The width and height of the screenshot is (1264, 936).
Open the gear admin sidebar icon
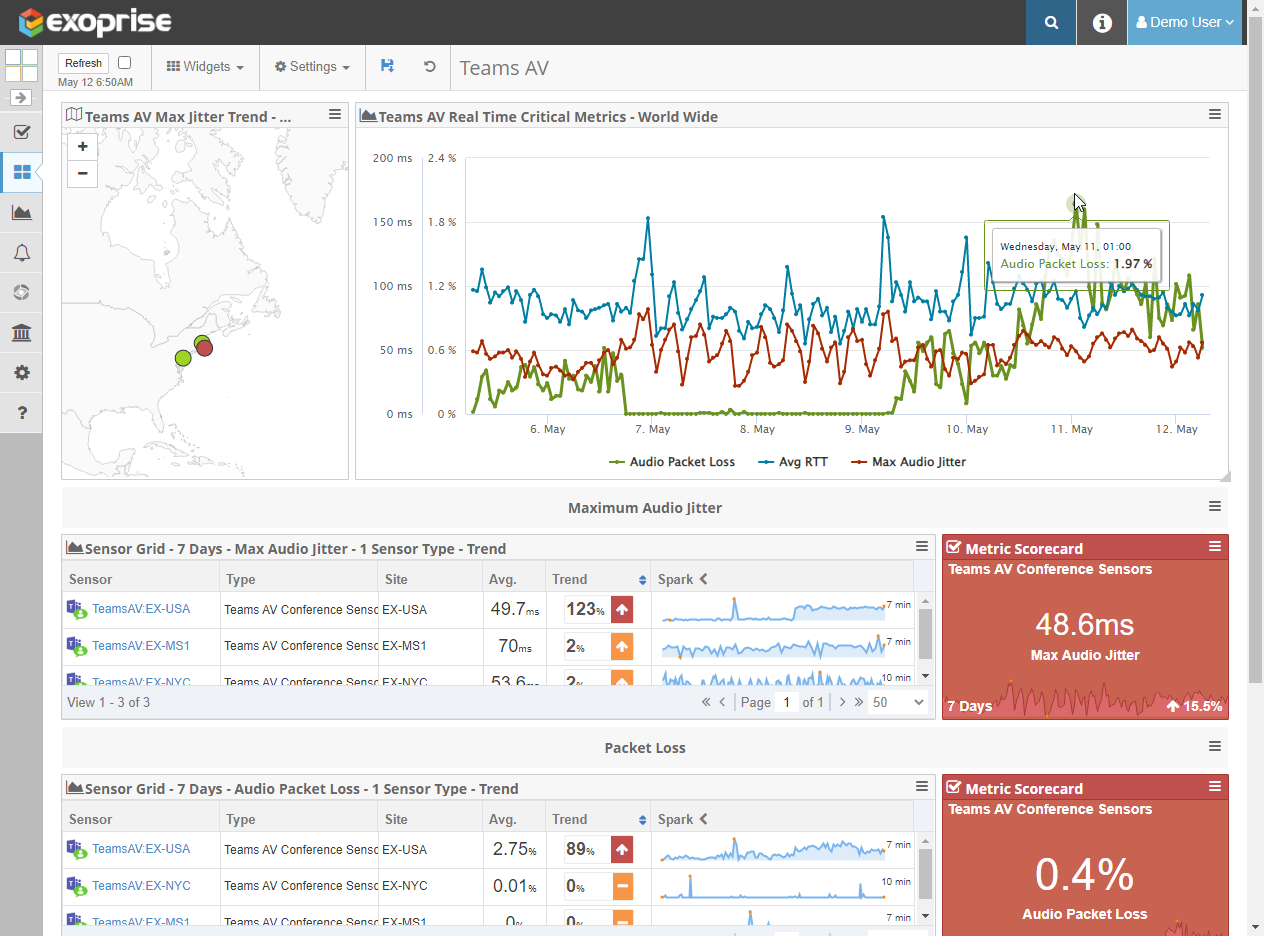pyautogui.click(x=21, y=372)
